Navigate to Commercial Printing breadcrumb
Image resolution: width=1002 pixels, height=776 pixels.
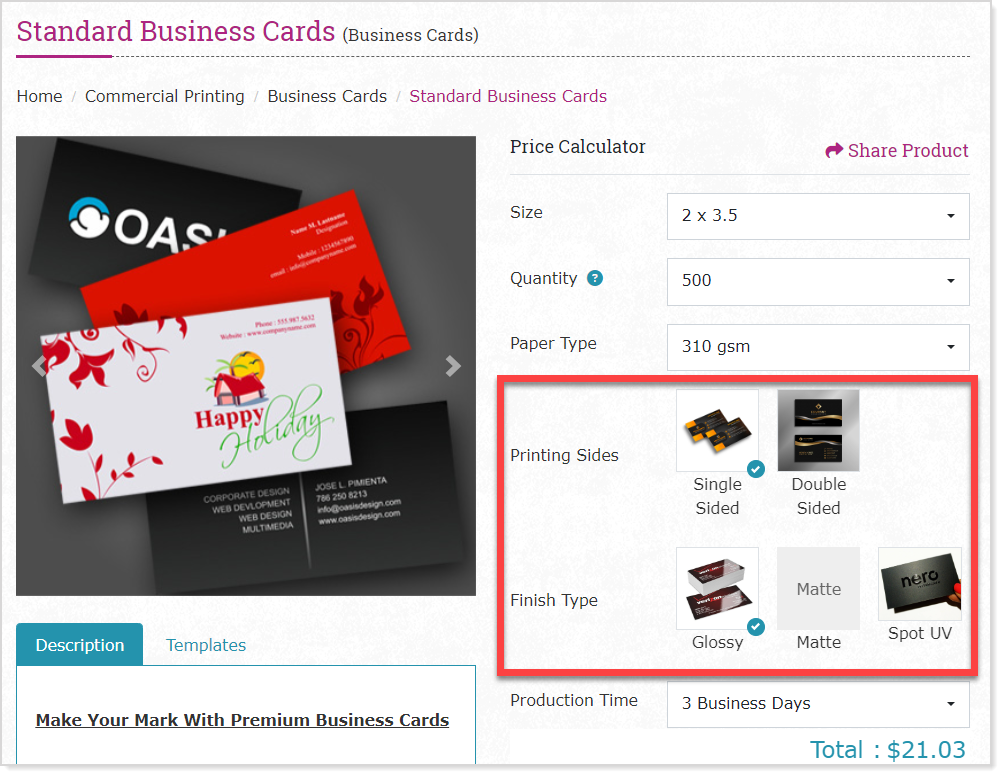point(165,97)
